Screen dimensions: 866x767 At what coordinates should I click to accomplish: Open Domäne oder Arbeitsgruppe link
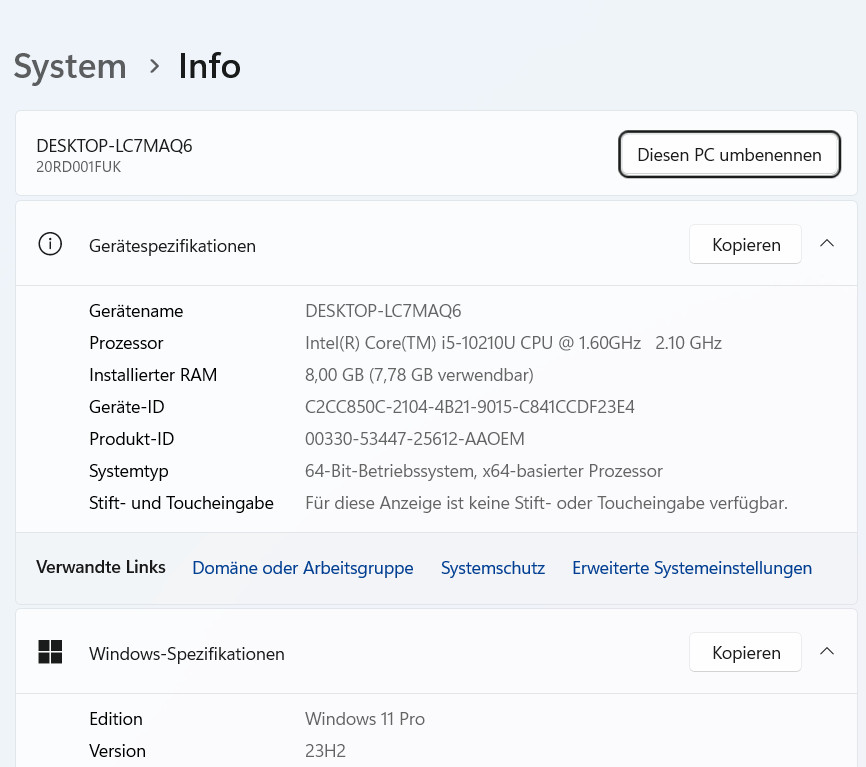[302, 568]
